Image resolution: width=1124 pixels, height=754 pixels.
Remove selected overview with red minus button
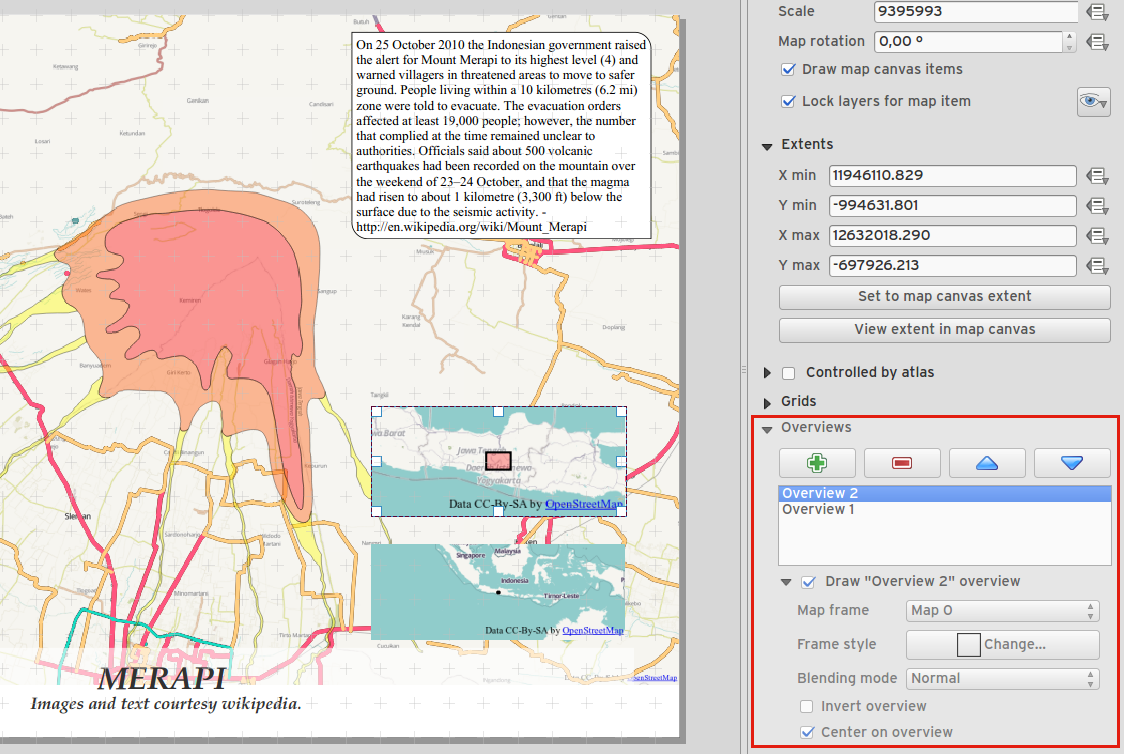pos(902,463)
